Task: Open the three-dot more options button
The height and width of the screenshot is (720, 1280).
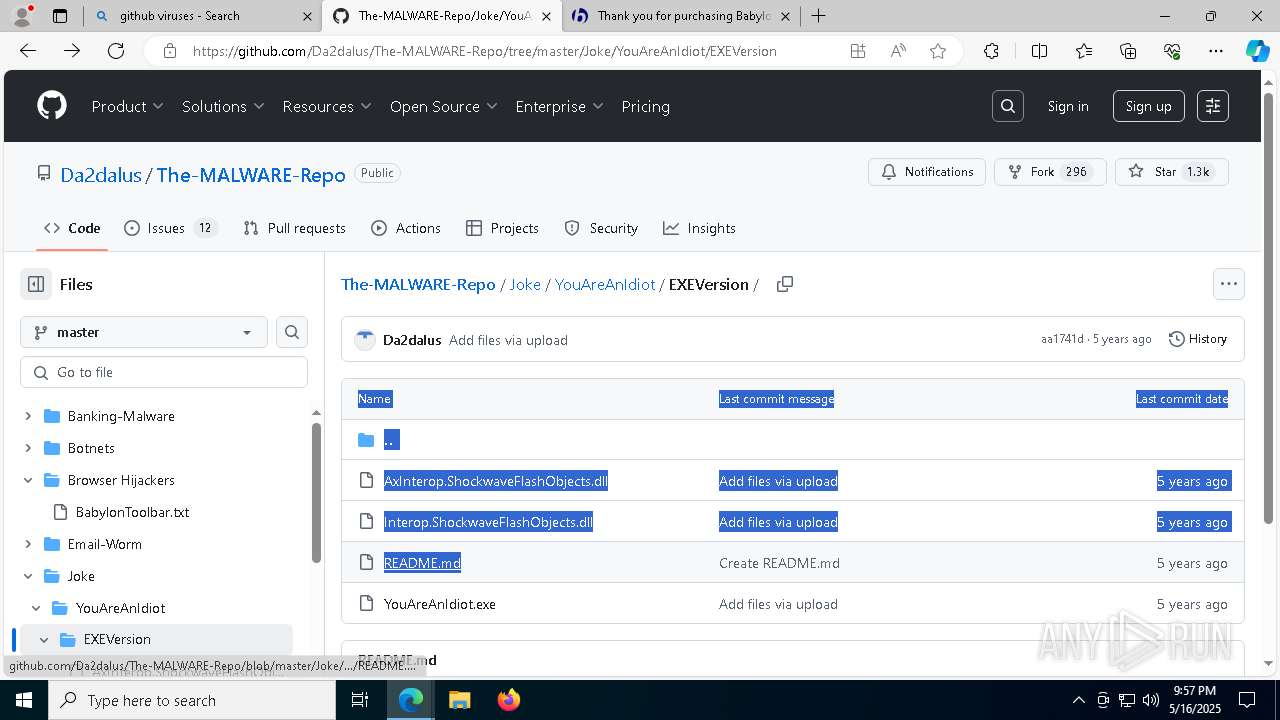Action: pyautogui.click(x=1229, y=284)
